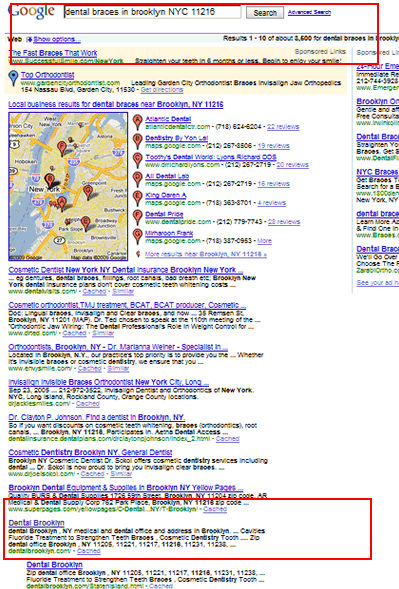Screen dimensions: 399x589
Task: Open the Top Orthodontist sponsored link
Action: 47,75
